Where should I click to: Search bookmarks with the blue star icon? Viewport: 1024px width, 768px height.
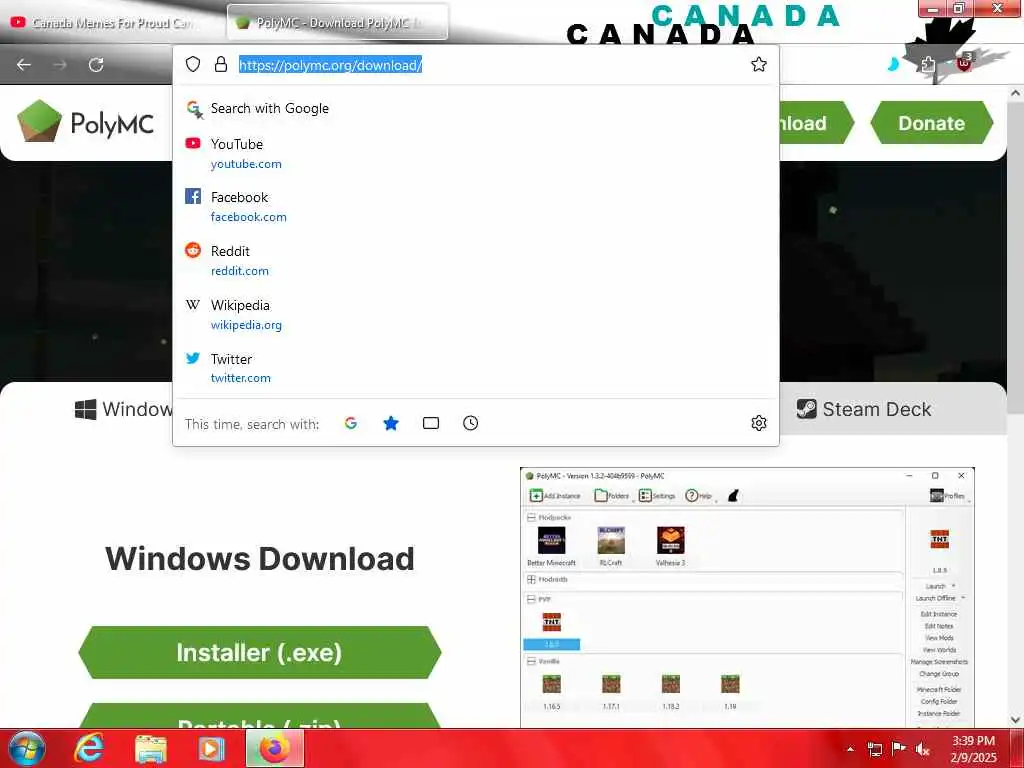click(x=391, y=423)
